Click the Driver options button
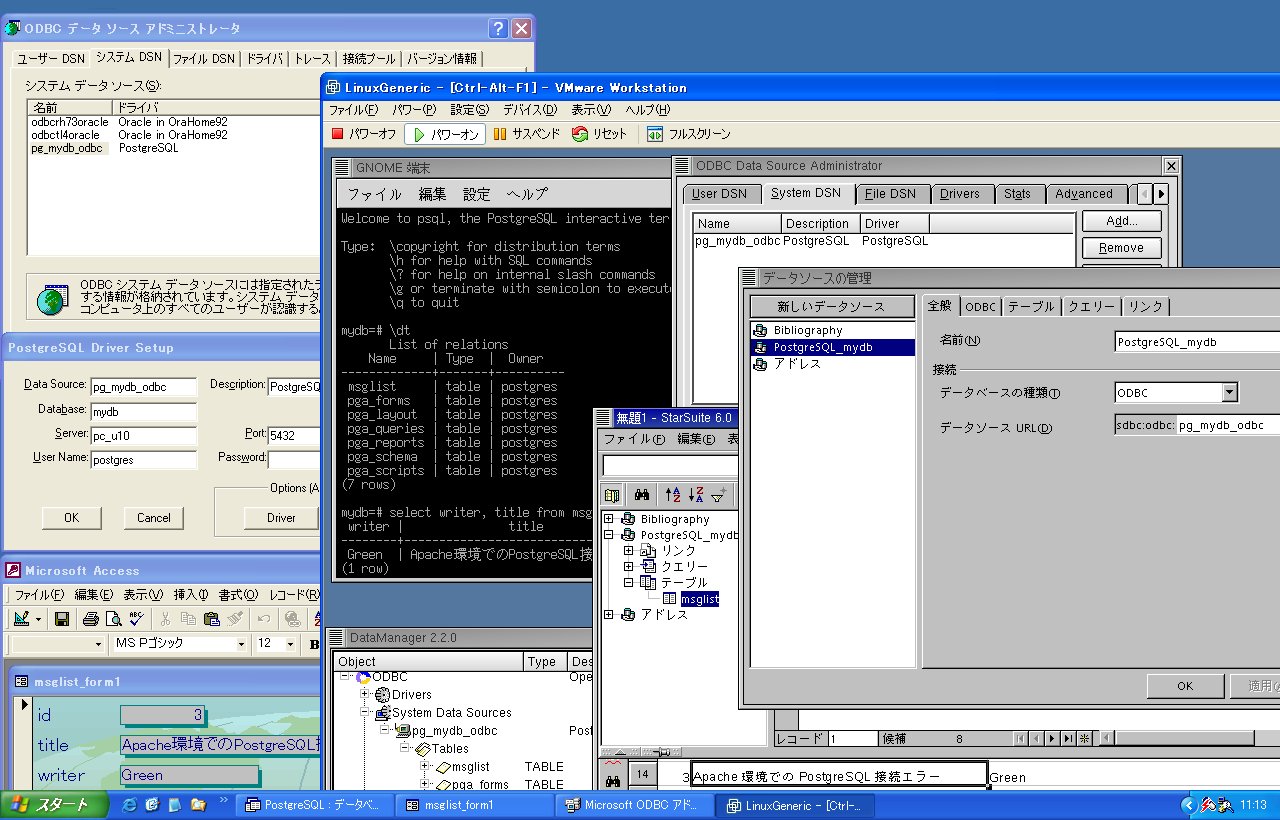The height and width of the screenshot is (820, 1280). pos(281,518)
